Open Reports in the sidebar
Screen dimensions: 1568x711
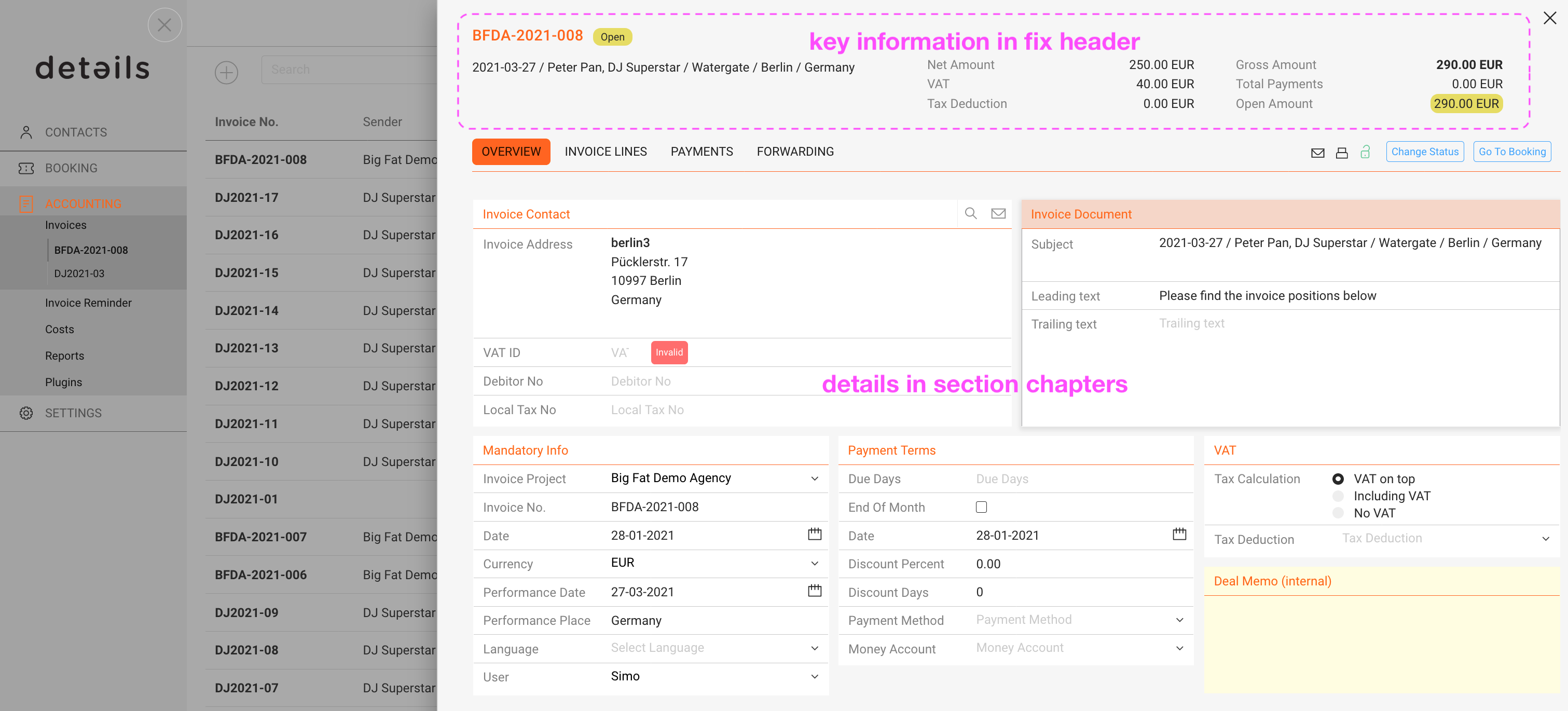[64, 356]
